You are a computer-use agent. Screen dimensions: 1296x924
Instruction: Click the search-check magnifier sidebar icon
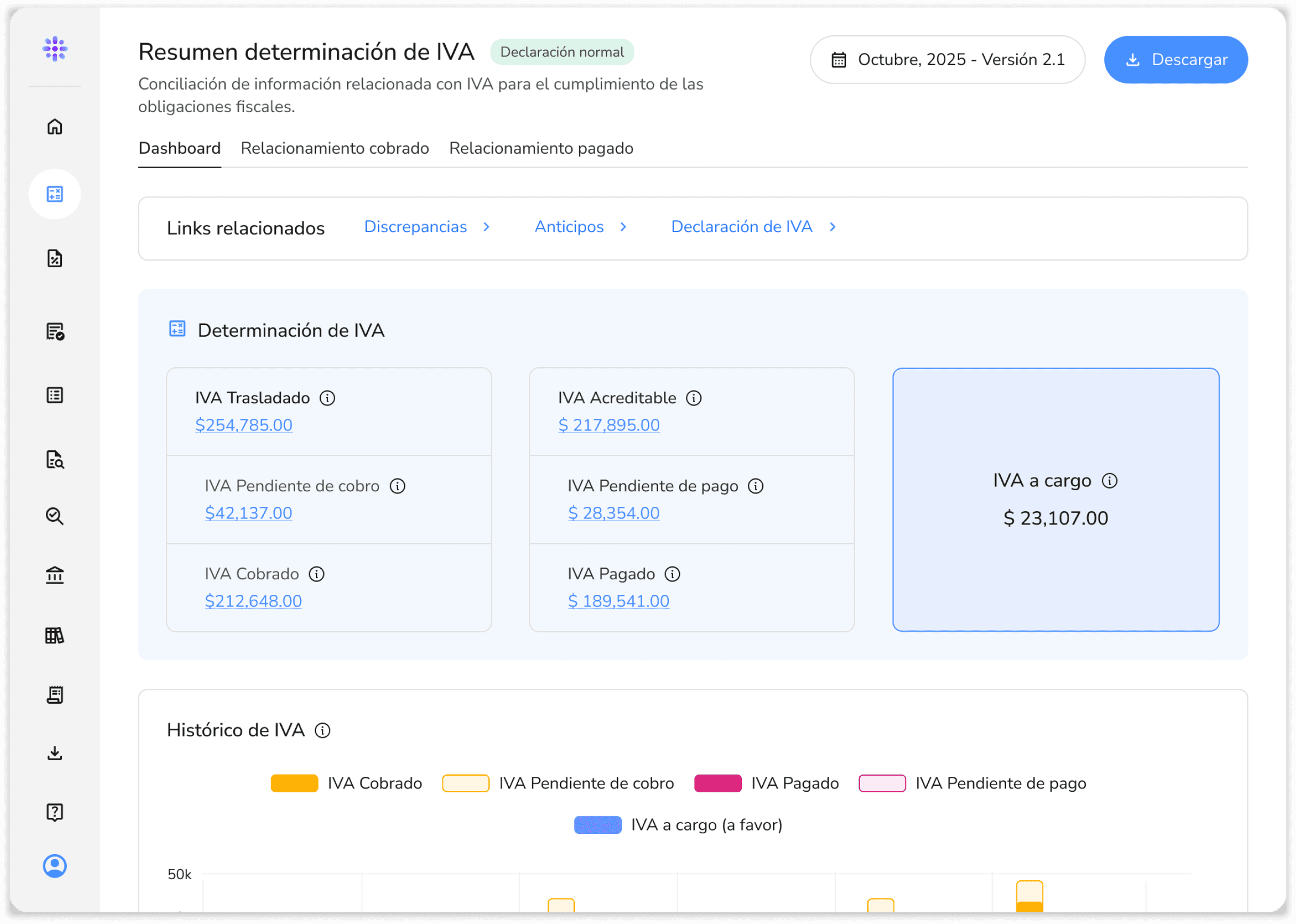coord(54,516)
